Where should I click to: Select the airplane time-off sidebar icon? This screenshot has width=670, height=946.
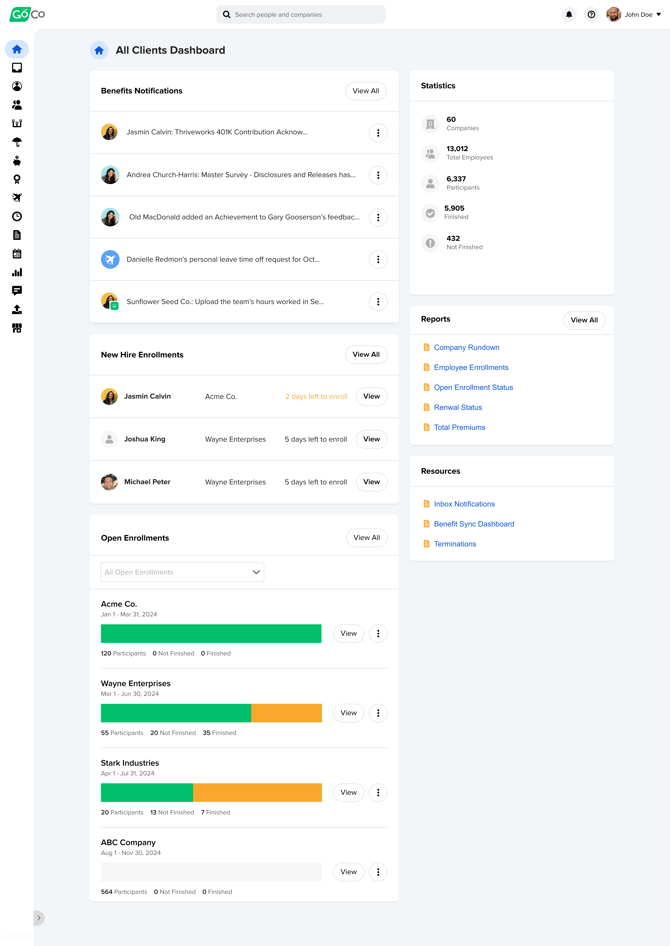17,198
